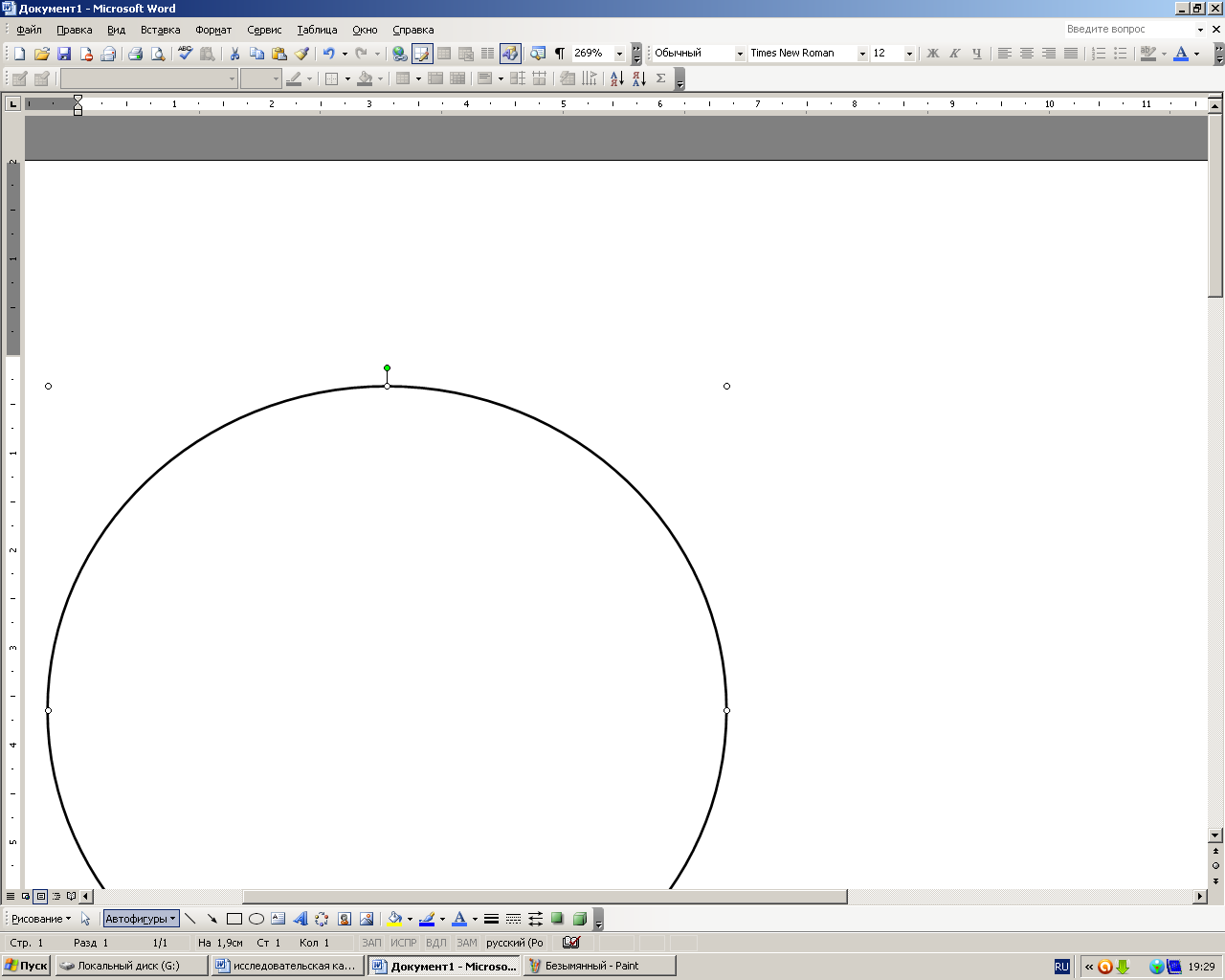This screenshot has width=1225, height=980.
Task: Toggle ЗАП macro recording in status bar
Action: [371, 943]
